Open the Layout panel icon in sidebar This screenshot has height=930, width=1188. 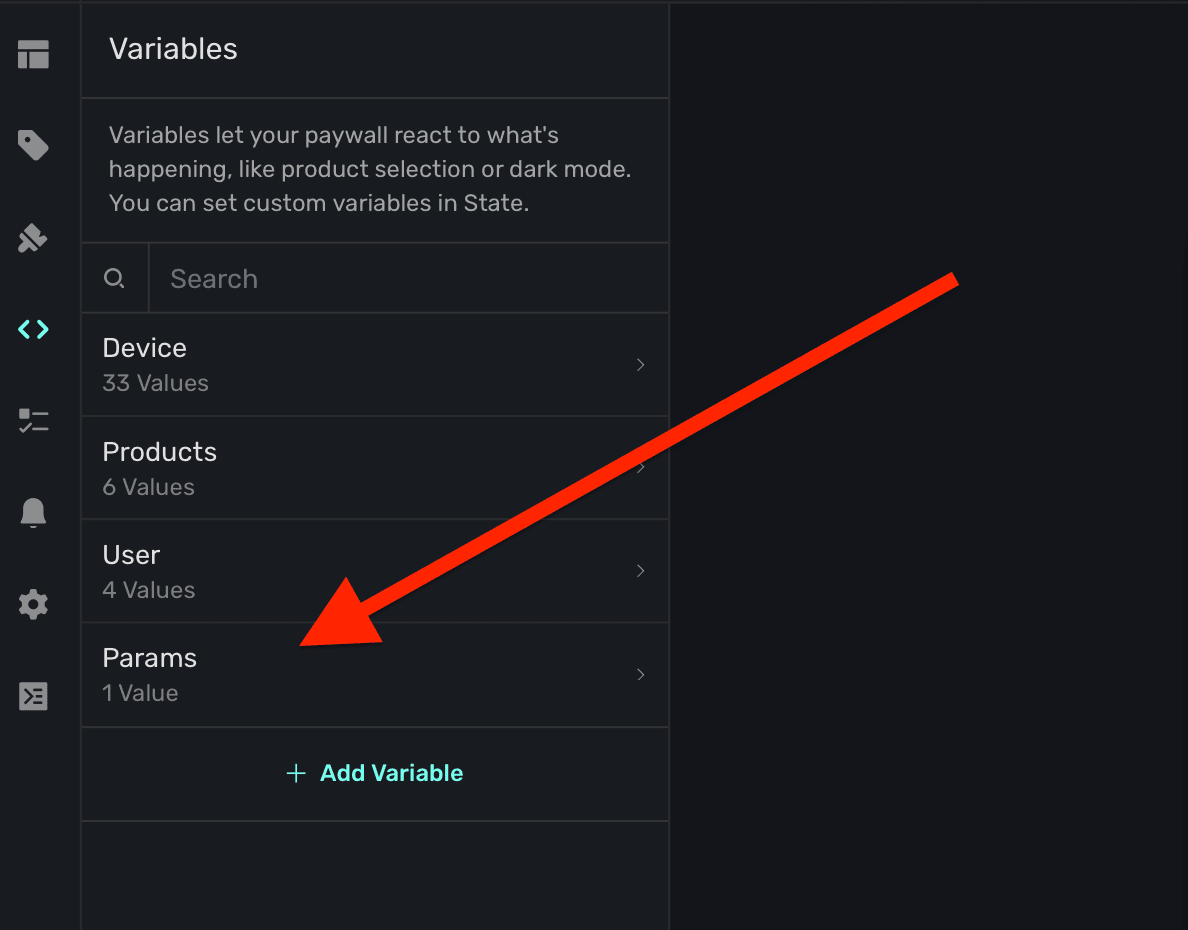33,55
